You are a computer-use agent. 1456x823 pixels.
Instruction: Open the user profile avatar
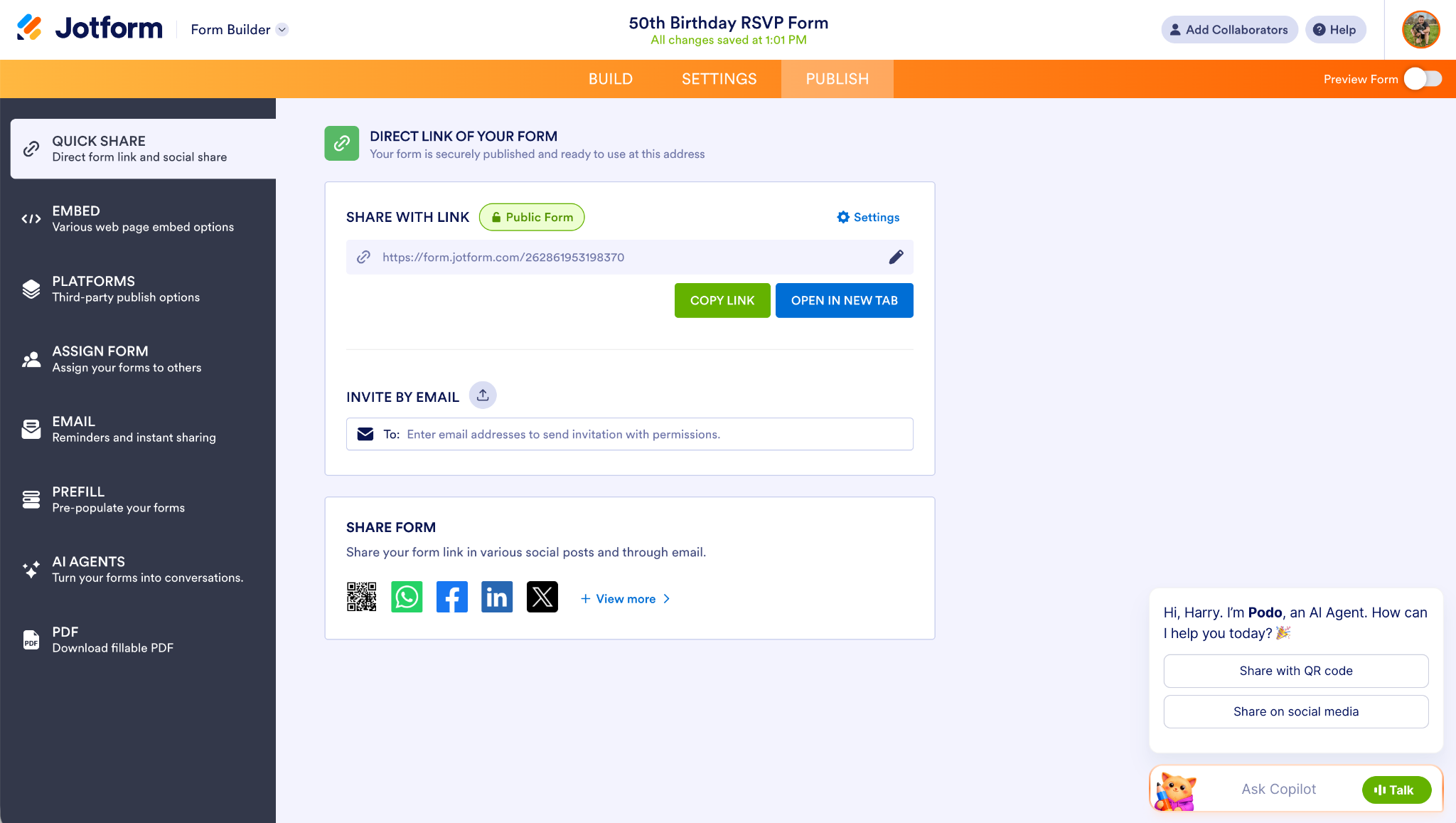[x=1420, y=29]
